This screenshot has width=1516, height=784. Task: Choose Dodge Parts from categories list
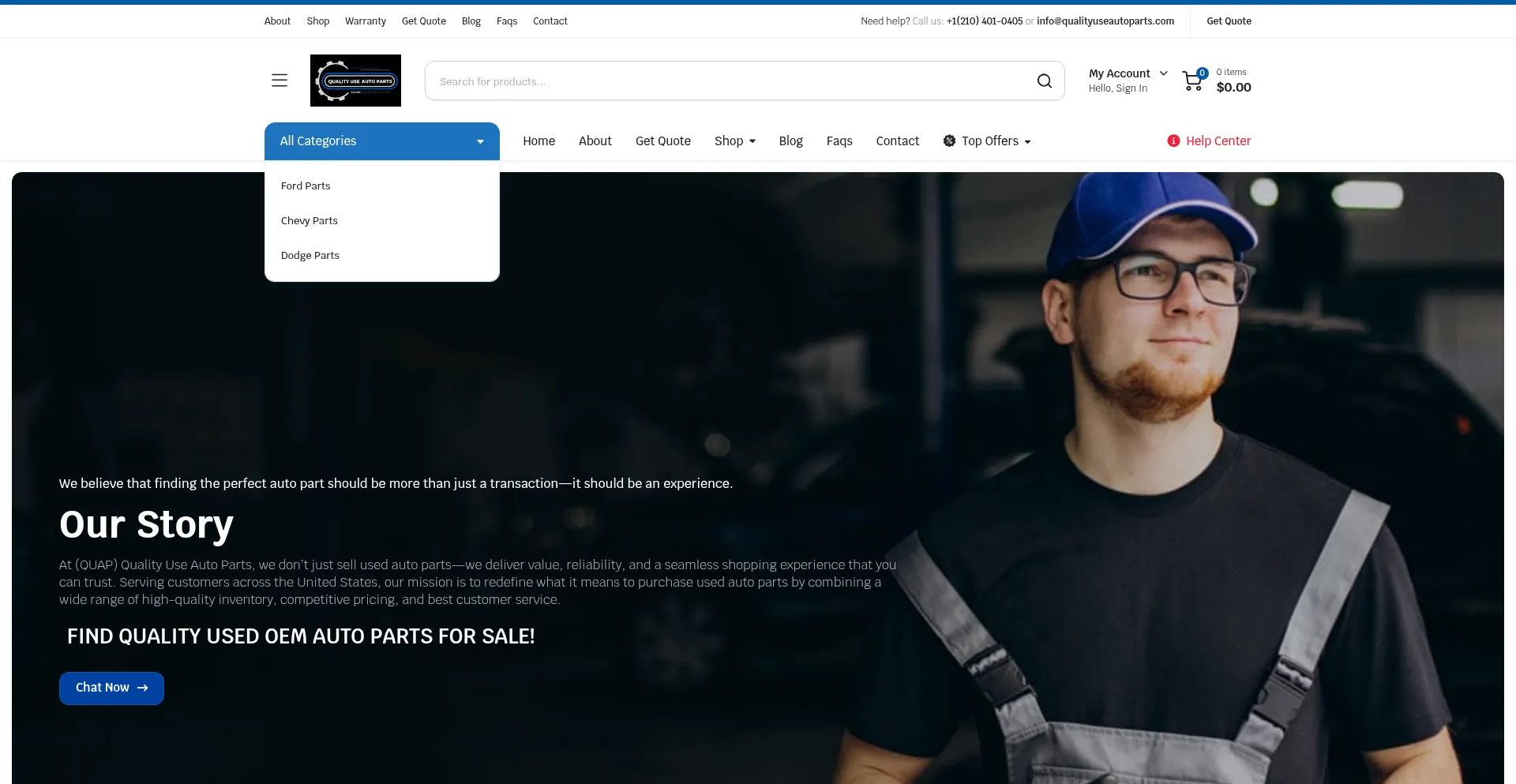pos(310,256)
